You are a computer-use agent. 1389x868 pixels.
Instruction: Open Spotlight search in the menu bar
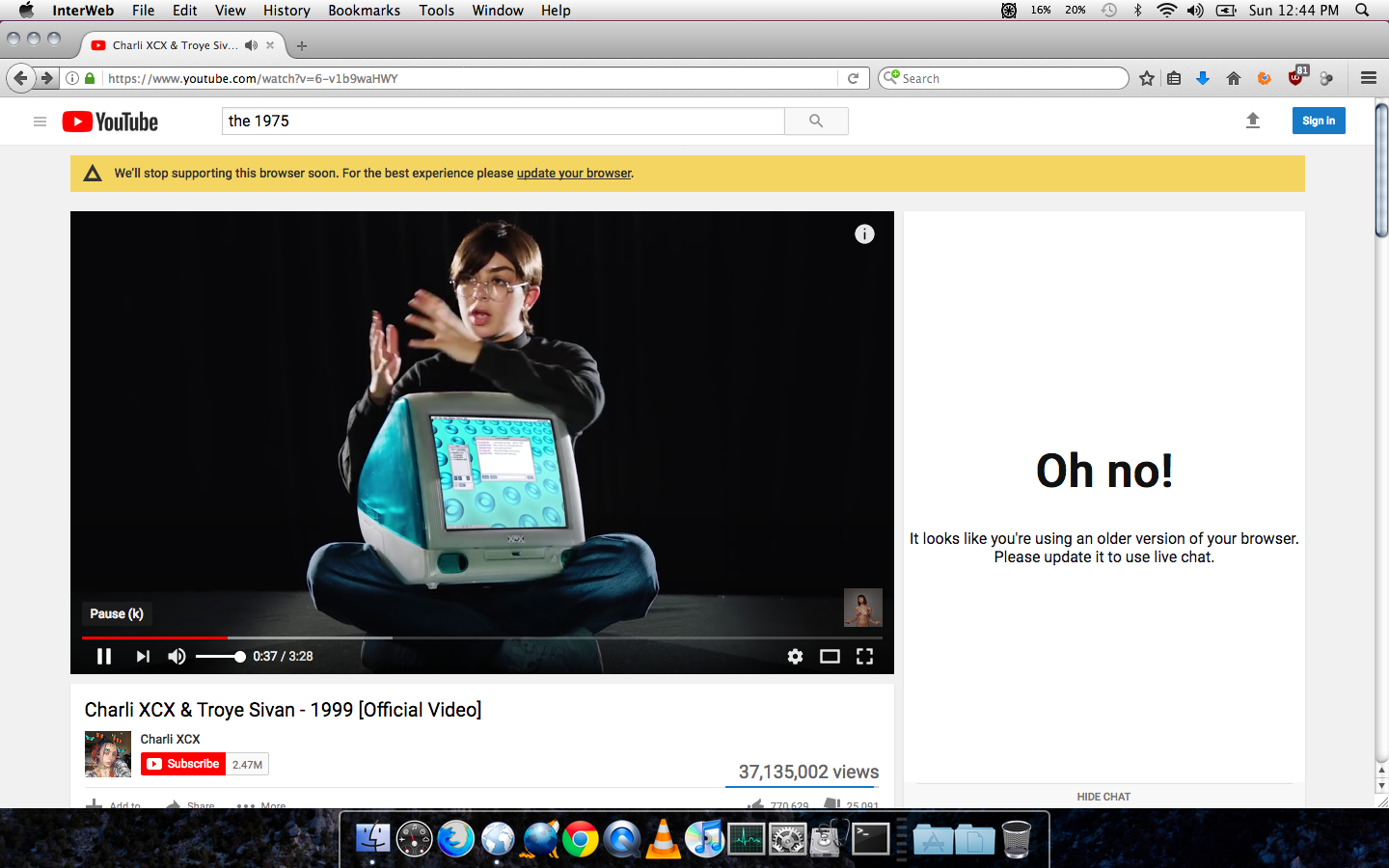[x=1362, y=10]
